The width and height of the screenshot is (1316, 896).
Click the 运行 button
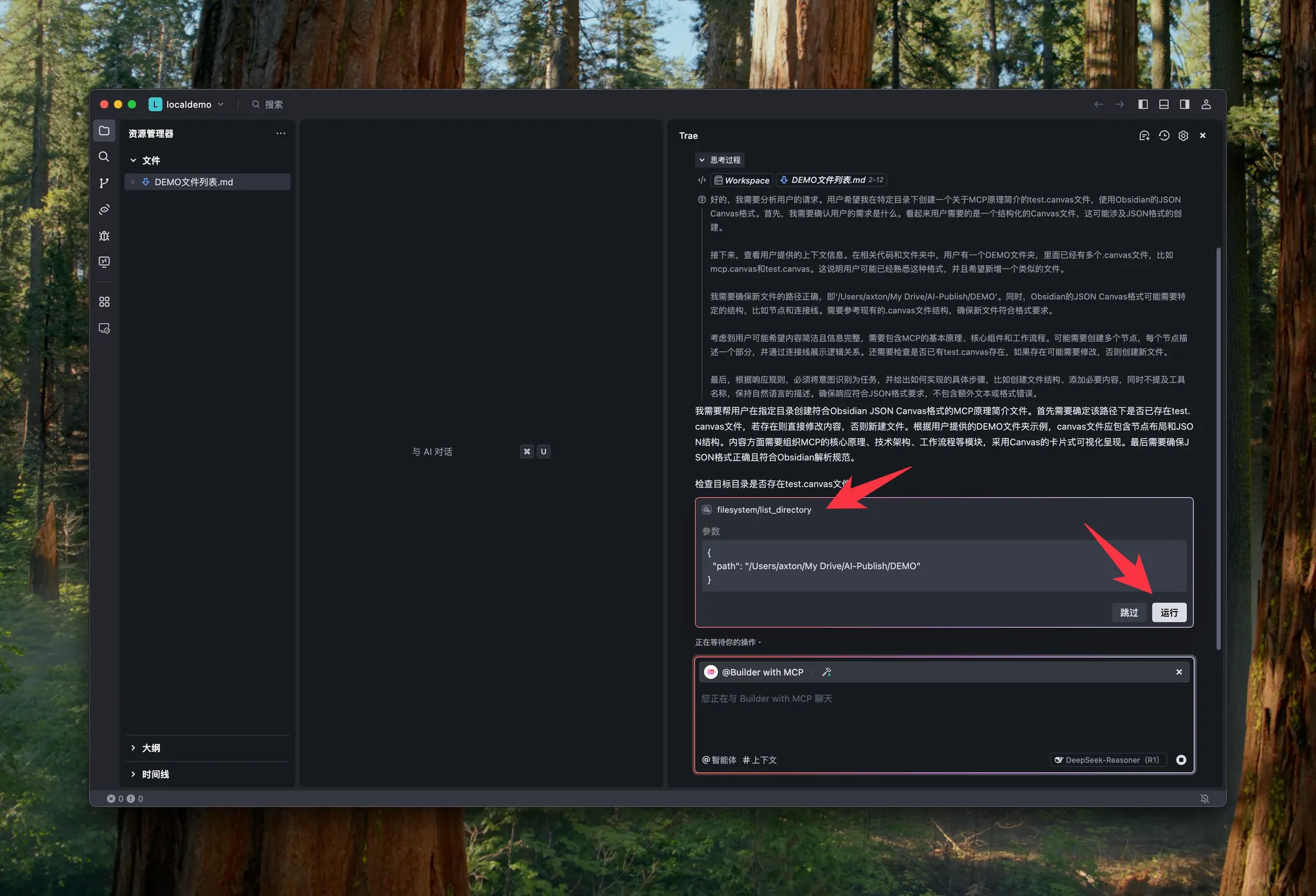coord(1169,613)
